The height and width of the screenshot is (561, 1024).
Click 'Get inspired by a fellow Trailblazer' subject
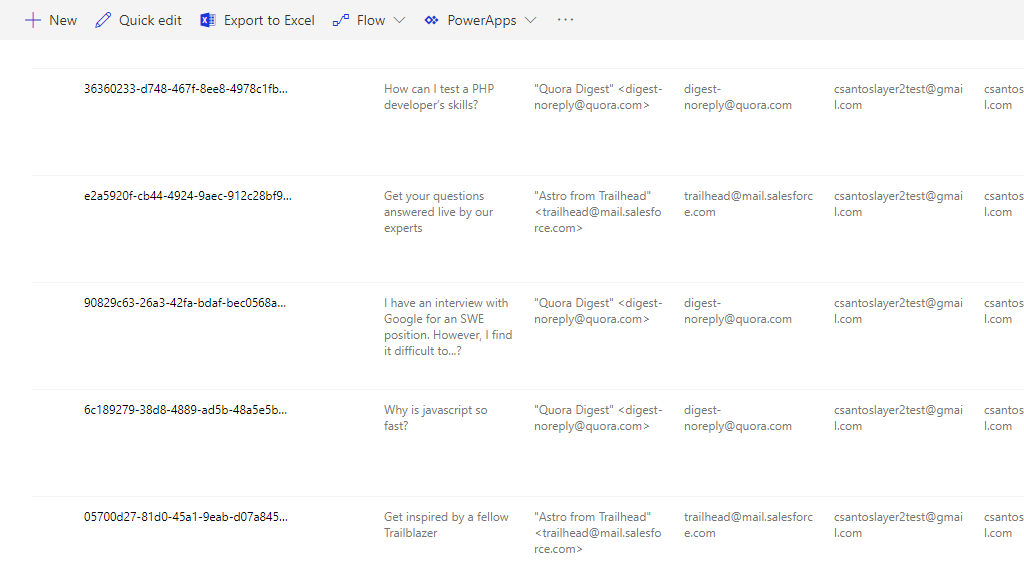(x=445, y=525)
